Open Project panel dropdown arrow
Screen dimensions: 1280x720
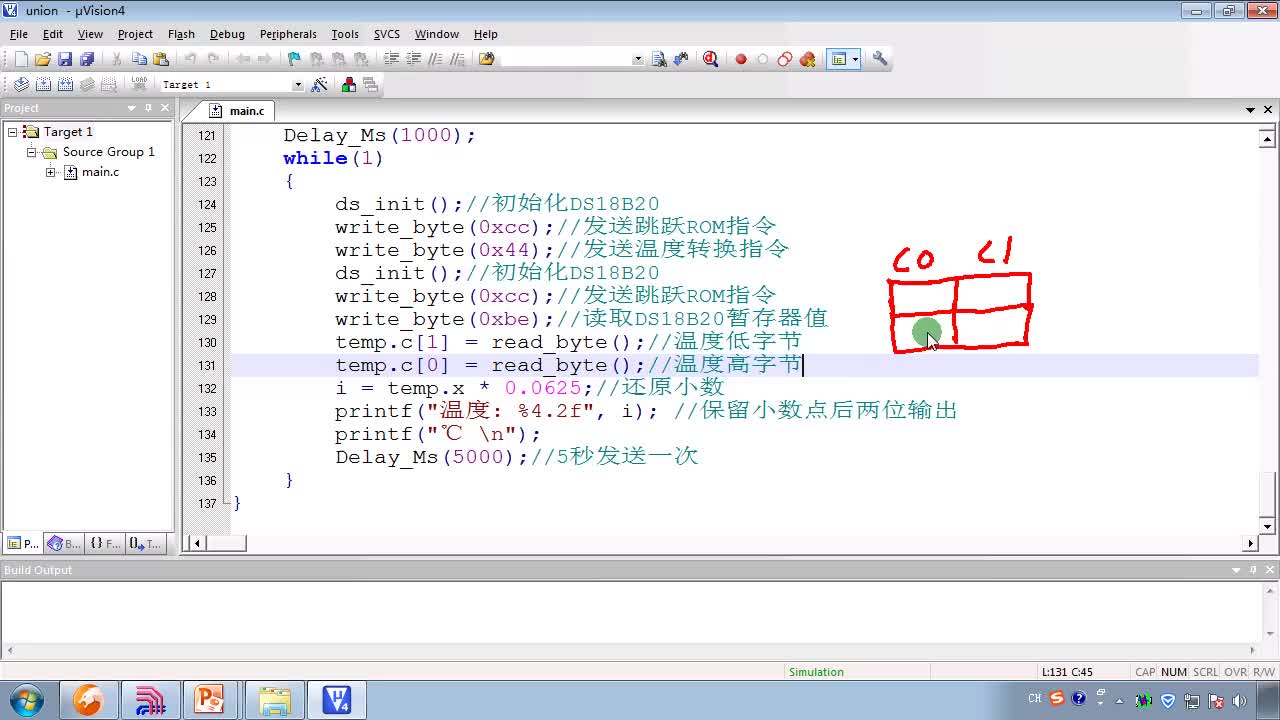click(131, 108)
